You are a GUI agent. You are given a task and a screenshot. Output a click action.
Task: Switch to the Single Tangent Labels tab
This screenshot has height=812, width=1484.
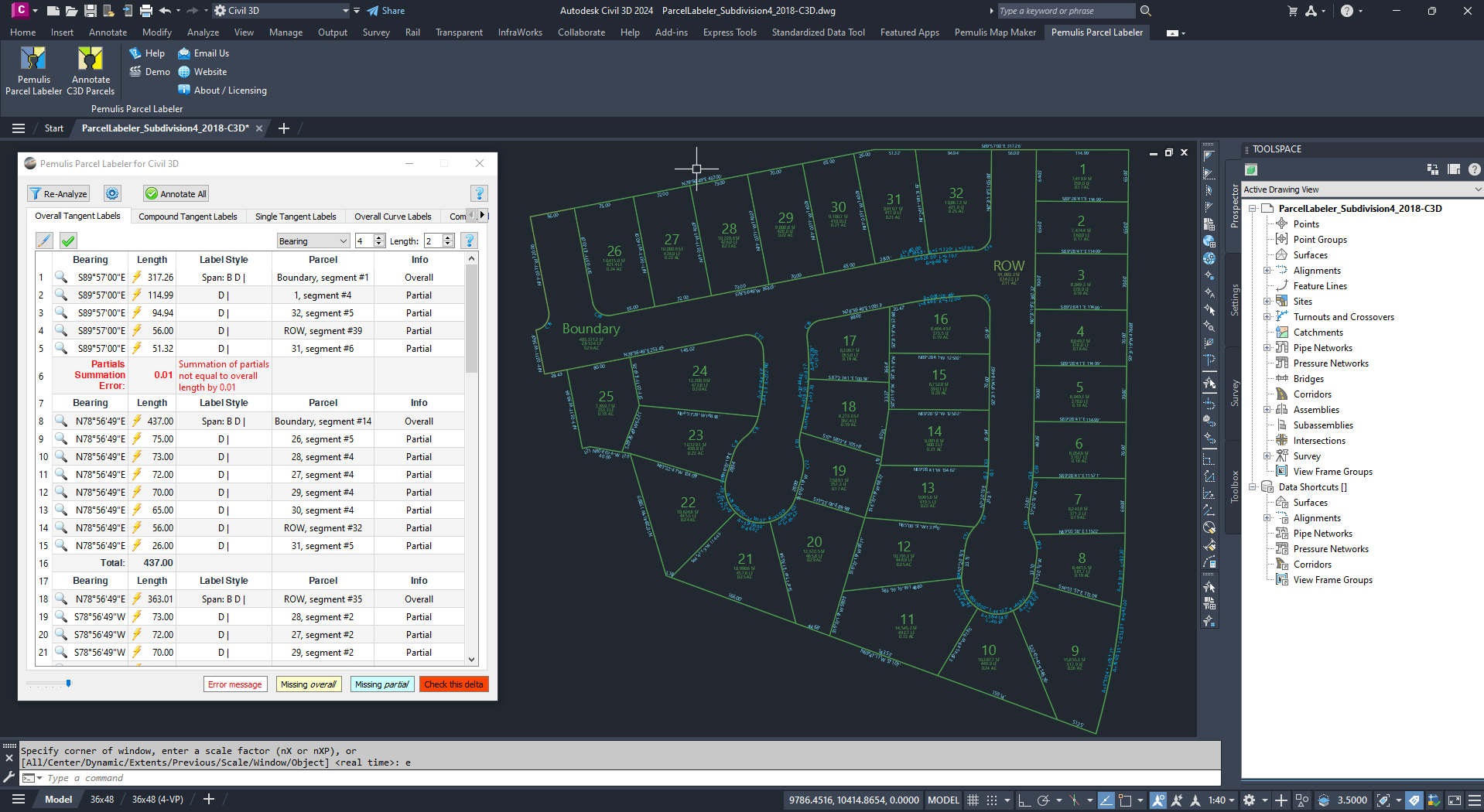click(x=296, y=217)
